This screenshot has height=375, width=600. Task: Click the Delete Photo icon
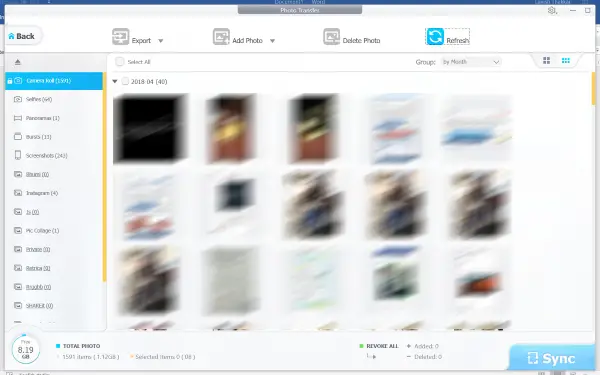point(331,37)
